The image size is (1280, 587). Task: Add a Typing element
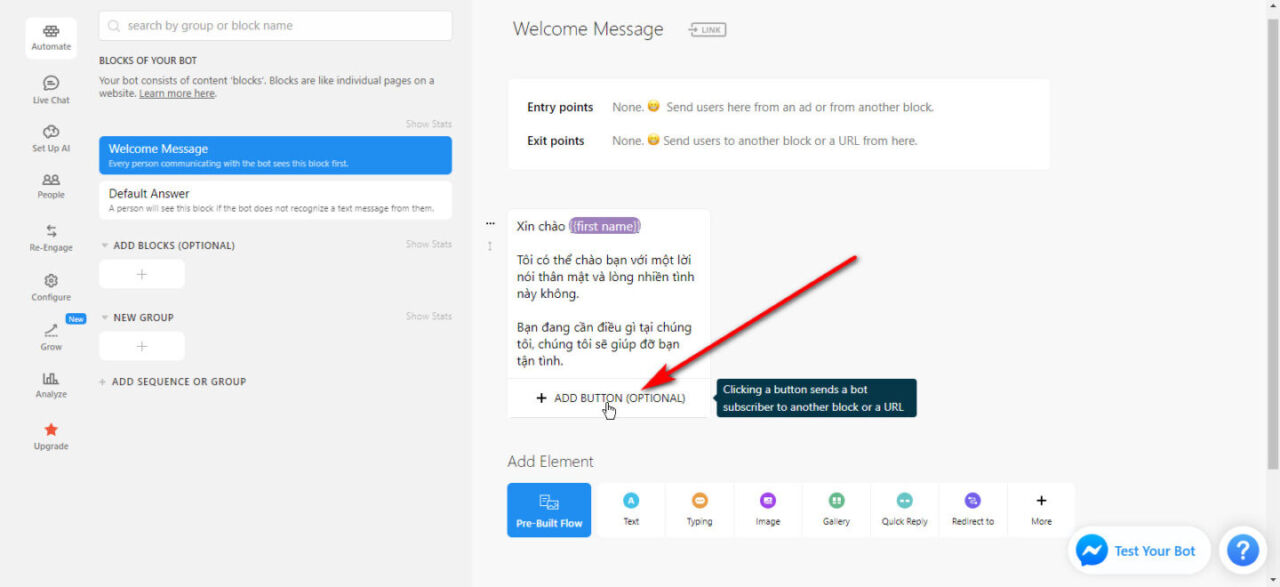coord(699,509)
